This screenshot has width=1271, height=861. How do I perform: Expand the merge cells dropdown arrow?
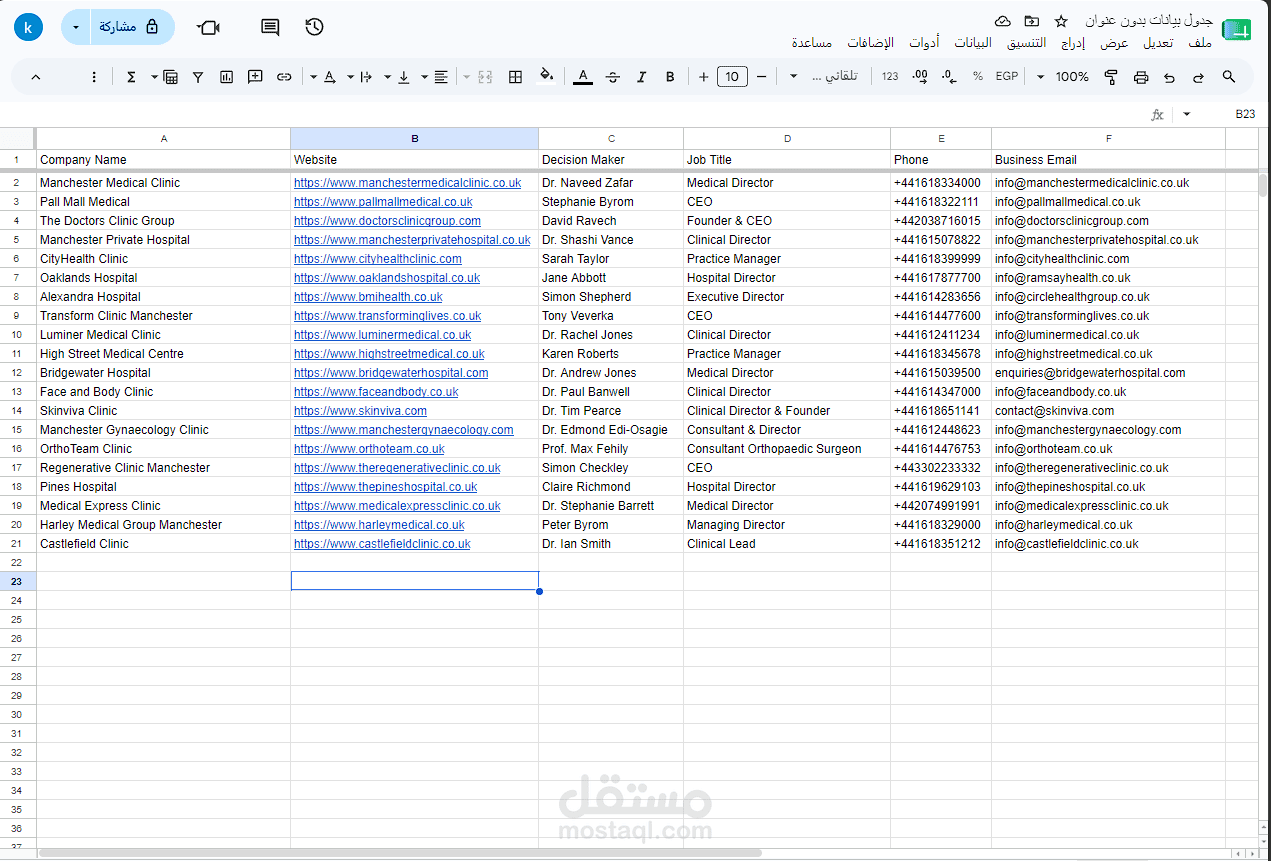pos(467,77)
